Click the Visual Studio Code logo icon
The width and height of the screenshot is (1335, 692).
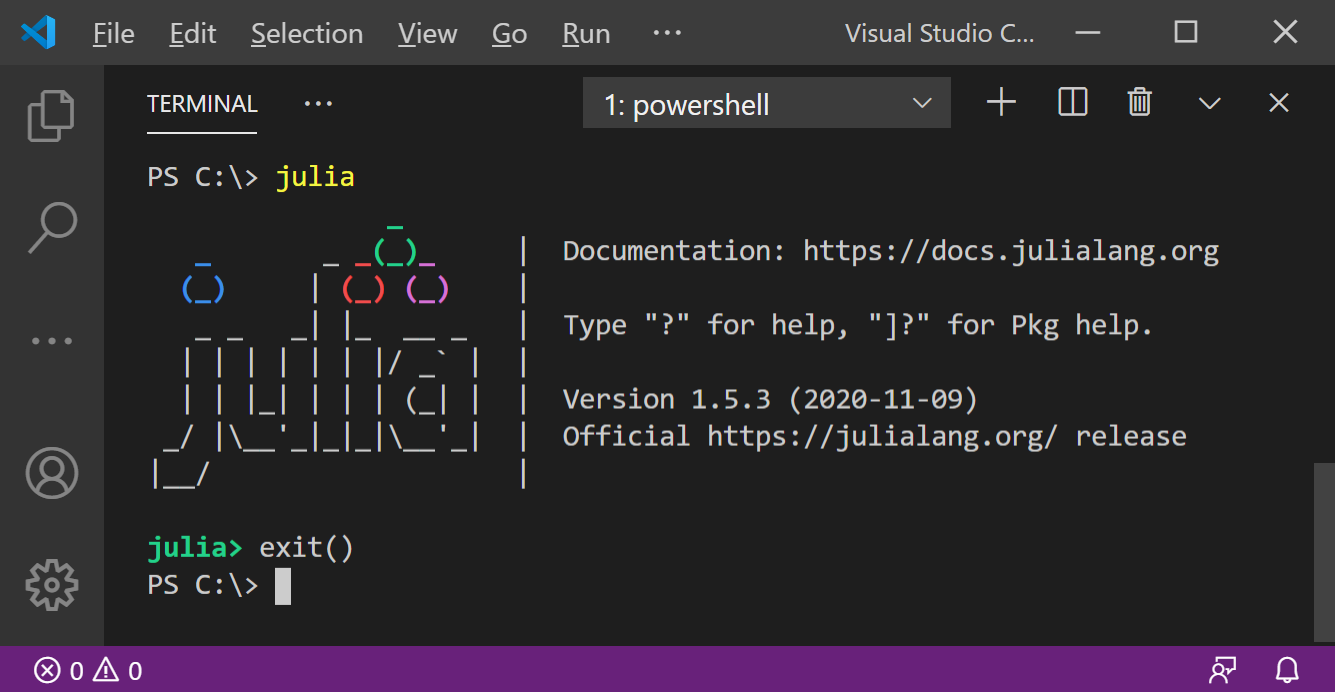point(38,33)
